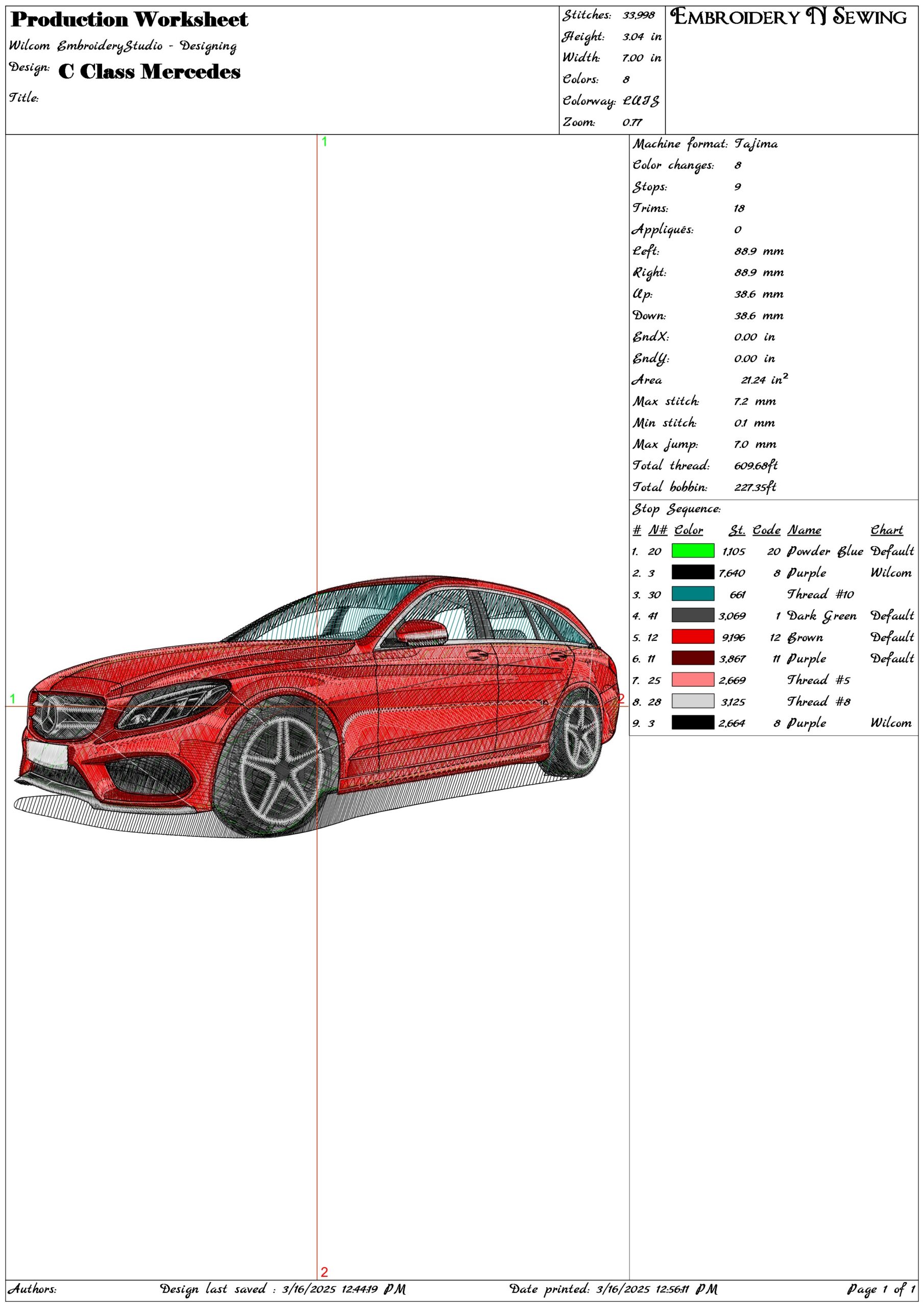
Task: Click the green '1' marker at the left of the horizontal line
Action: [13, 698]
